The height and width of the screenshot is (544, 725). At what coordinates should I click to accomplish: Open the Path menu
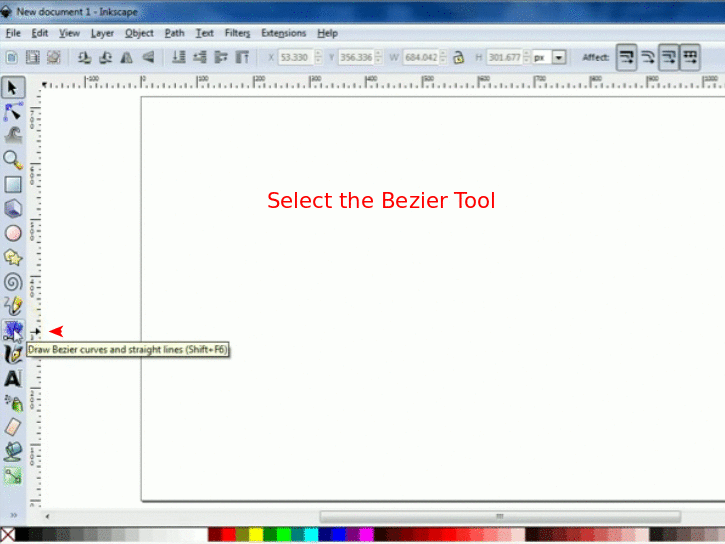174,33
